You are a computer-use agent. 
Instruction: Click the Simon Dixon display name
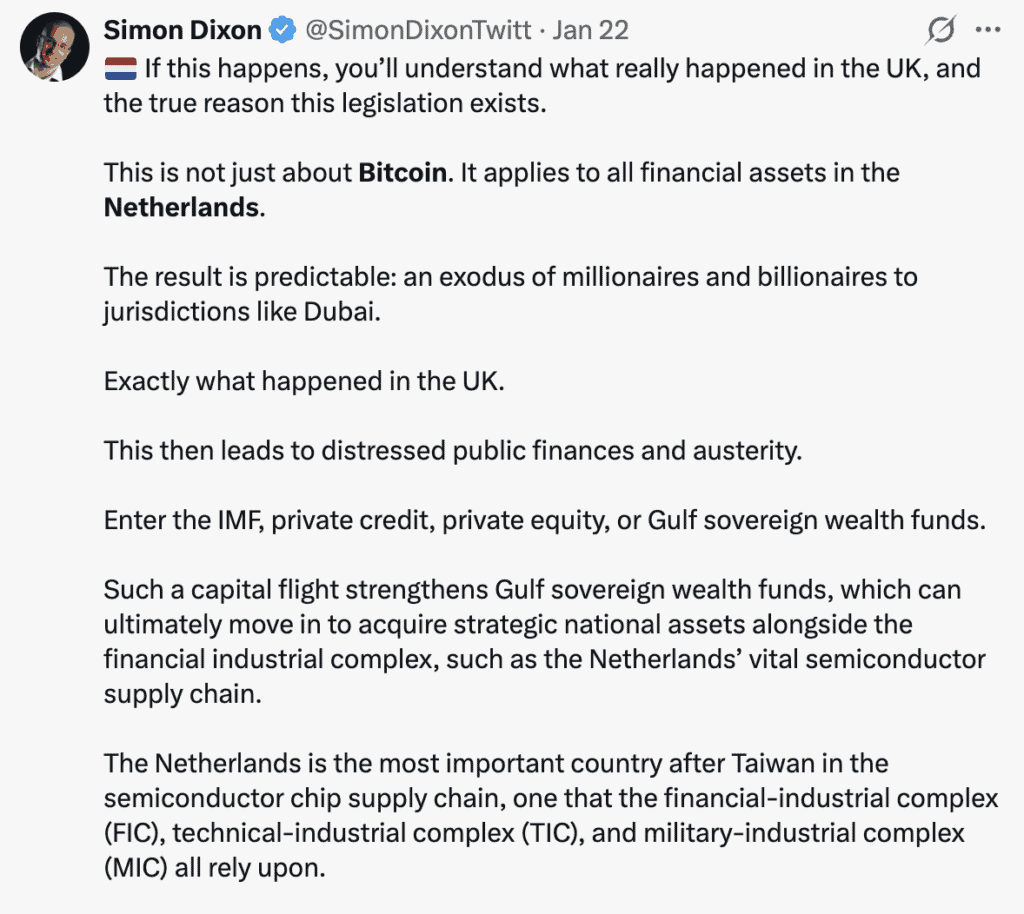[x=183, y=30]
